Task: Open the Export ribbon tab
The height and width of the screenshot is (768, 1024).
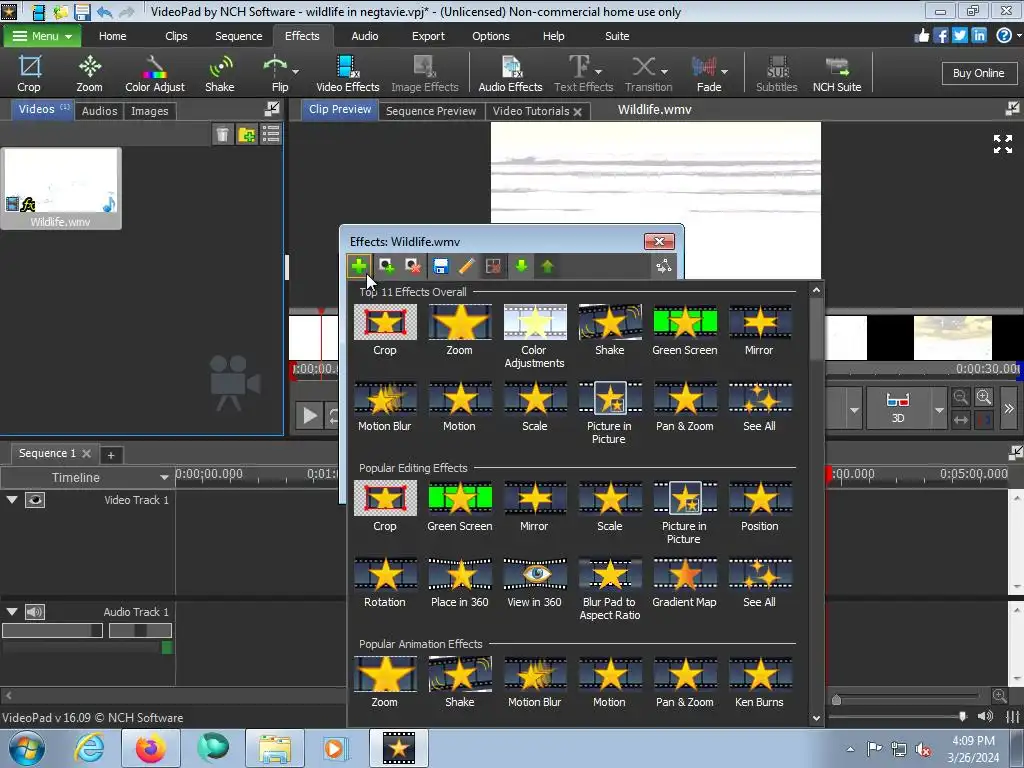Action: click(428, 36)
